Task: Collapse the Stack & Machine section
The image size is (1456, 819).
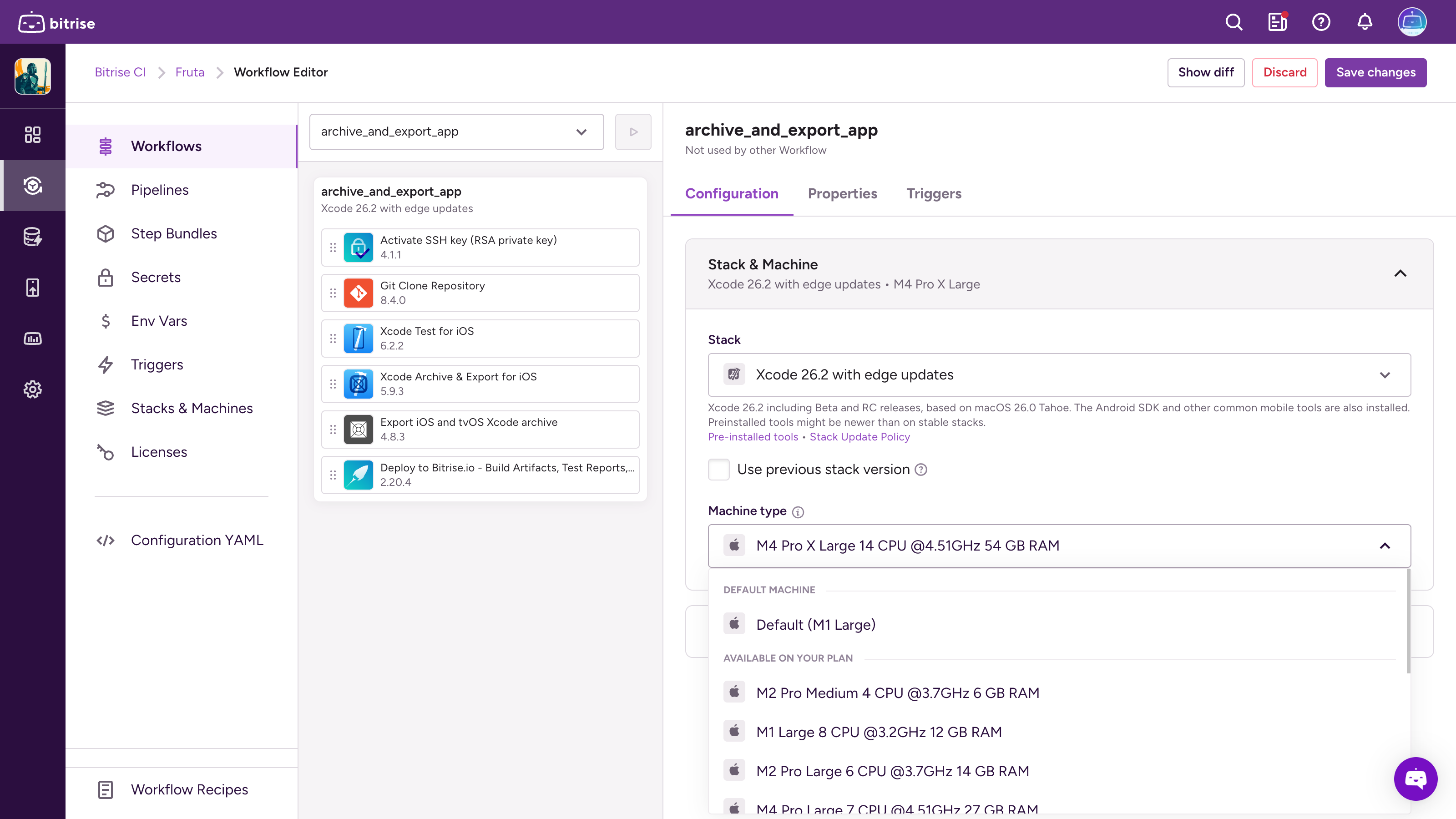Action: click(x=1400, y=273)
